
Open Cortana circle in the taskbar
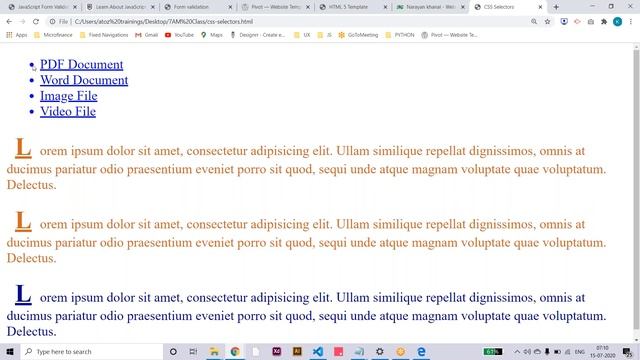(x=173, y=351)
